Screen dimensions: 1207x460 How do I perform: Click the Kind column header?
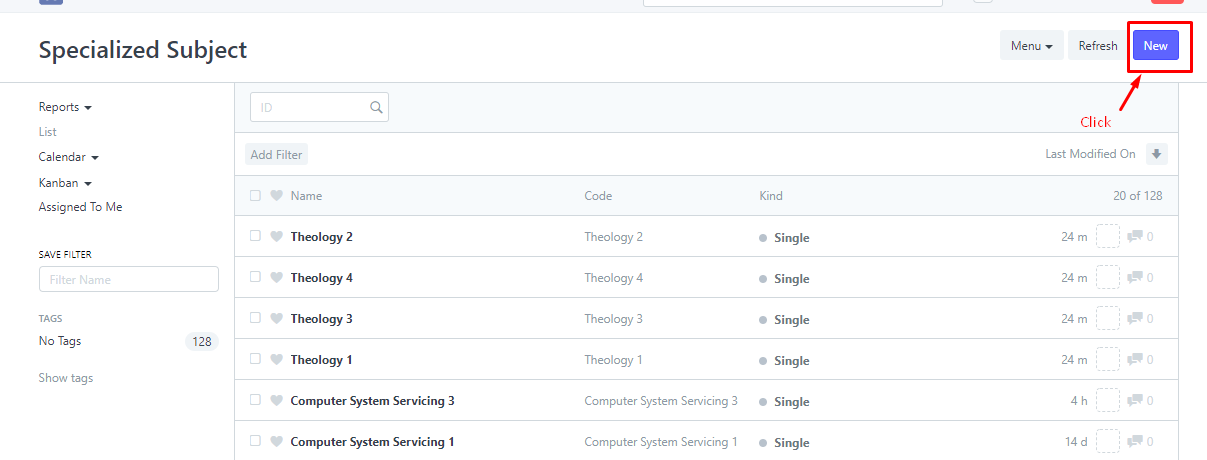coord(771,196)
